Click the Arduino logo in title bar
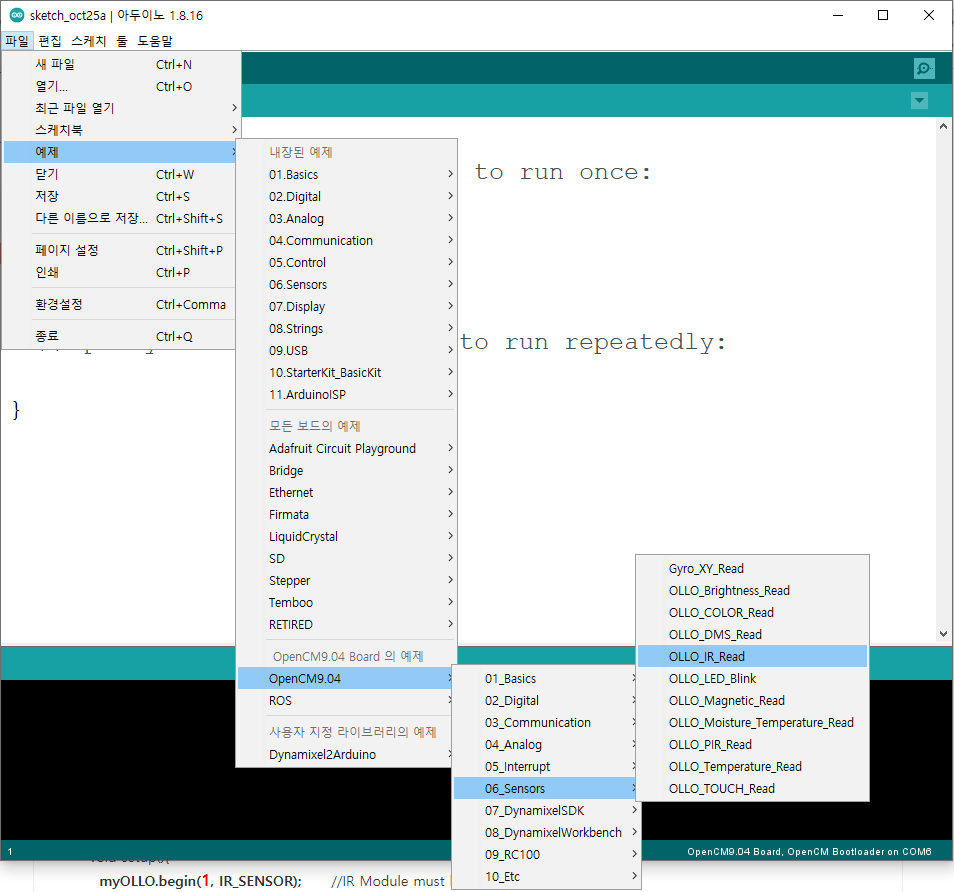This screenshot has width=954, height=892. click(16, 15)
